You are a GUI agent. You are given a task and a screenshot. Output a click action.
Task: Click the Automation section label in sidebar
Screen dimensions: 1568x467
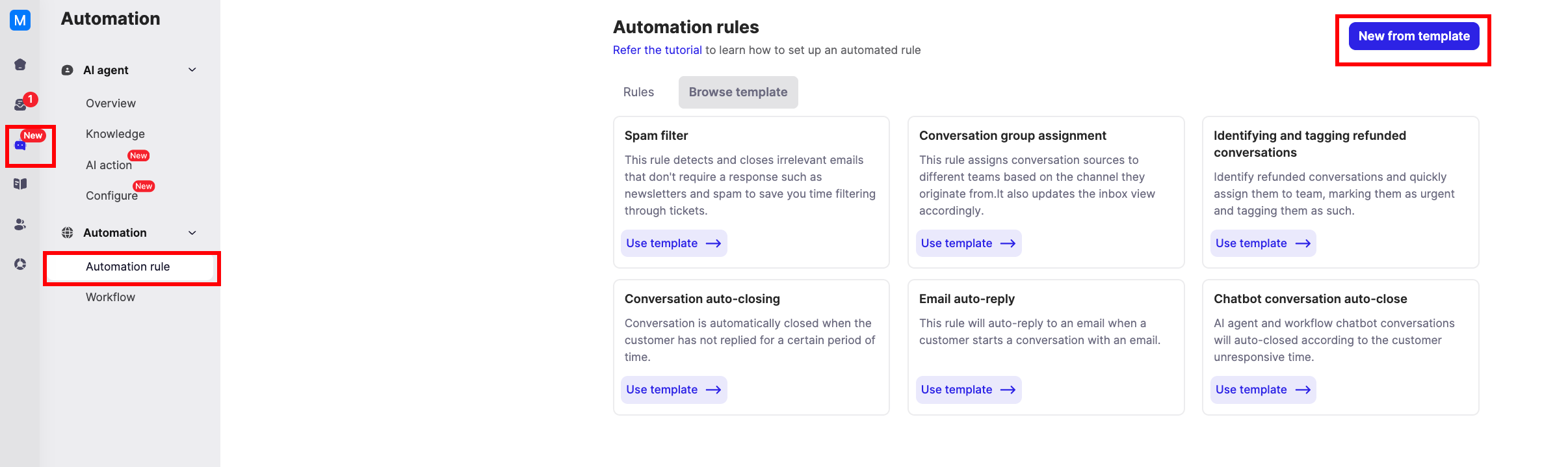coord(114,233)
